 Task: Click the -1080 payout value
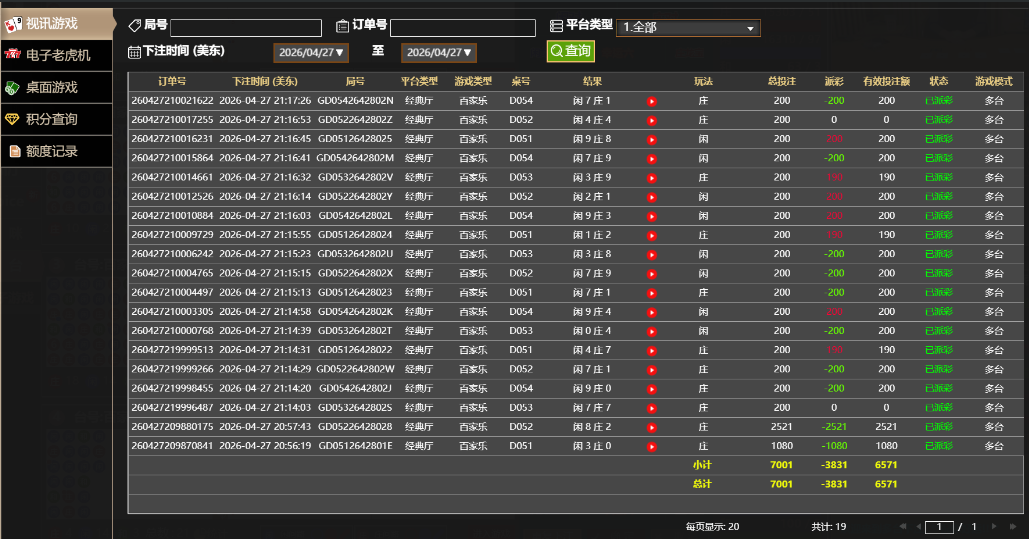click(834, 446)
